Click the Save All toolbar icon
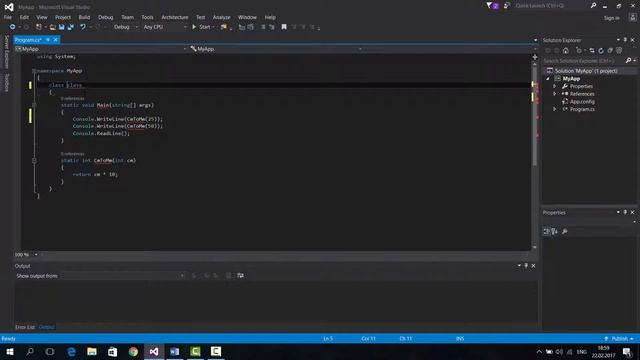This screenshot has width=640, height=360. (x=71, y=27)
